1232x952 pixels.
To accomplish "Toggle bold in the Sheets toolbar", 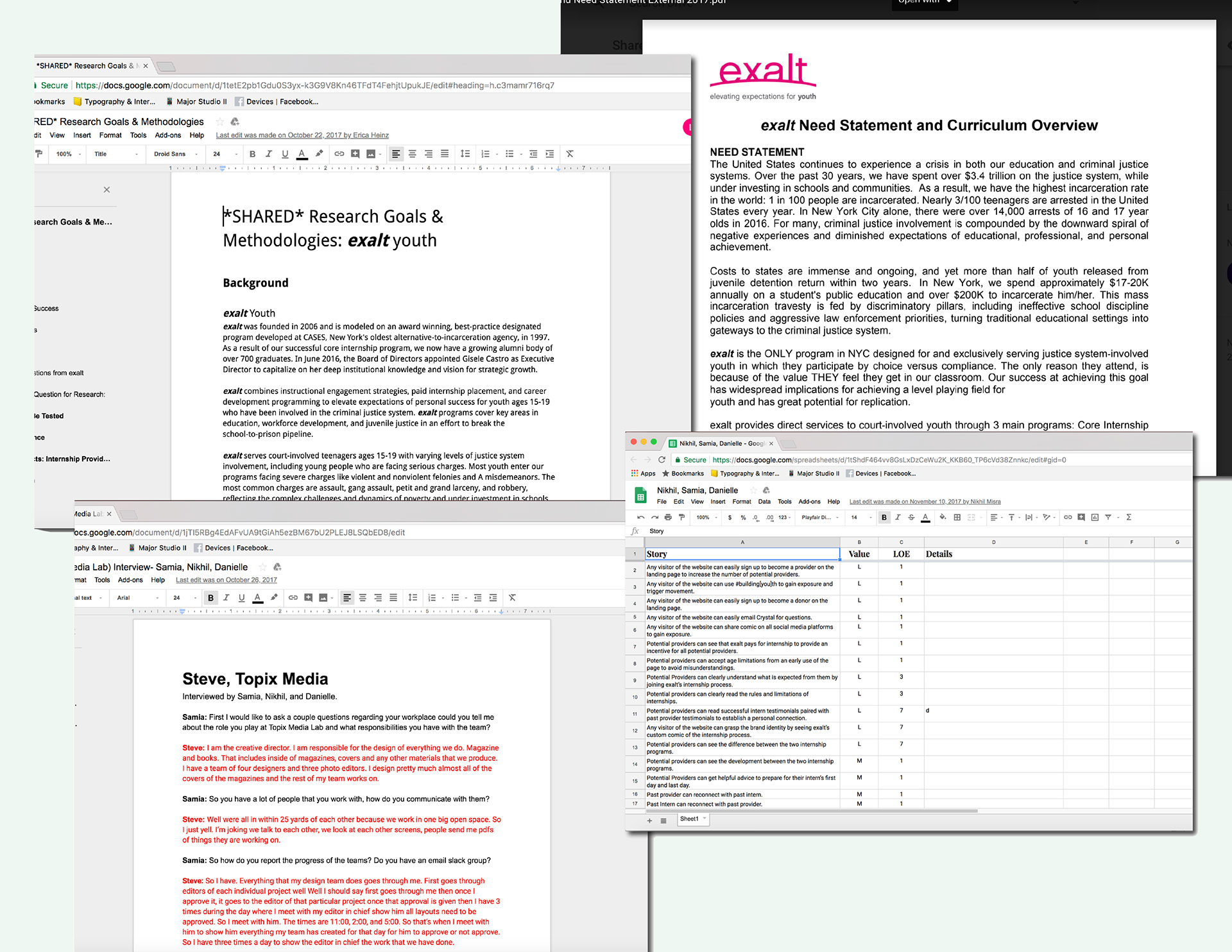I will point(884,517).
